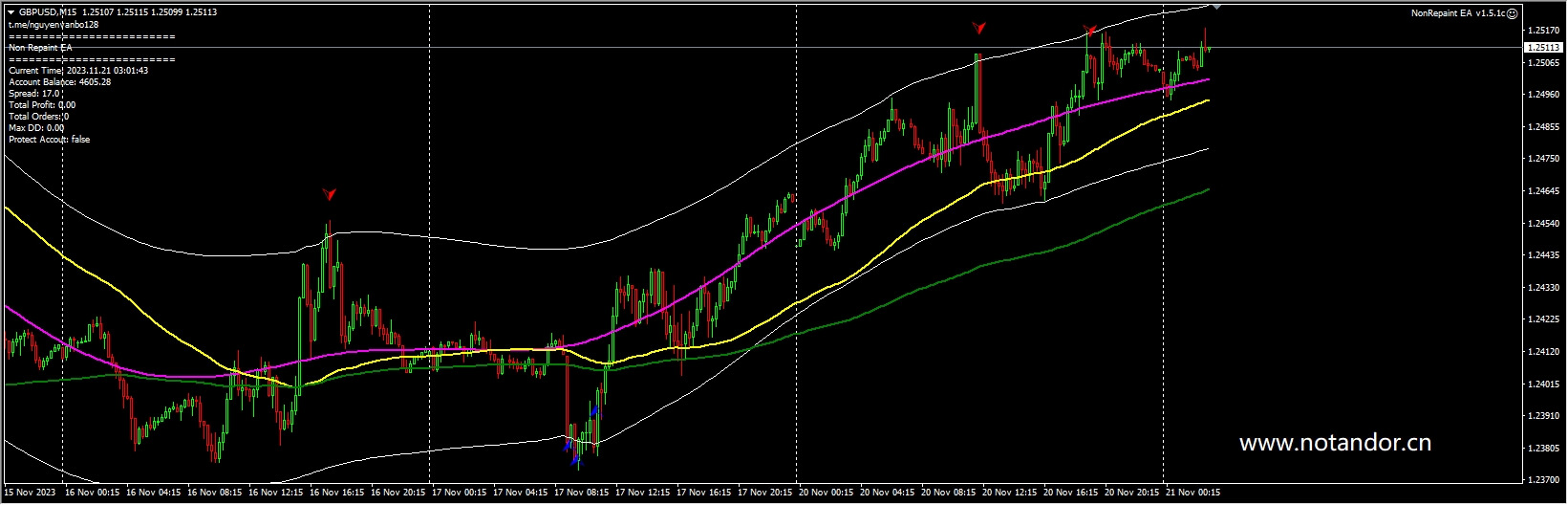
Task: Click the 1.24645 price scale value
Action: [x=1544, y=191]
